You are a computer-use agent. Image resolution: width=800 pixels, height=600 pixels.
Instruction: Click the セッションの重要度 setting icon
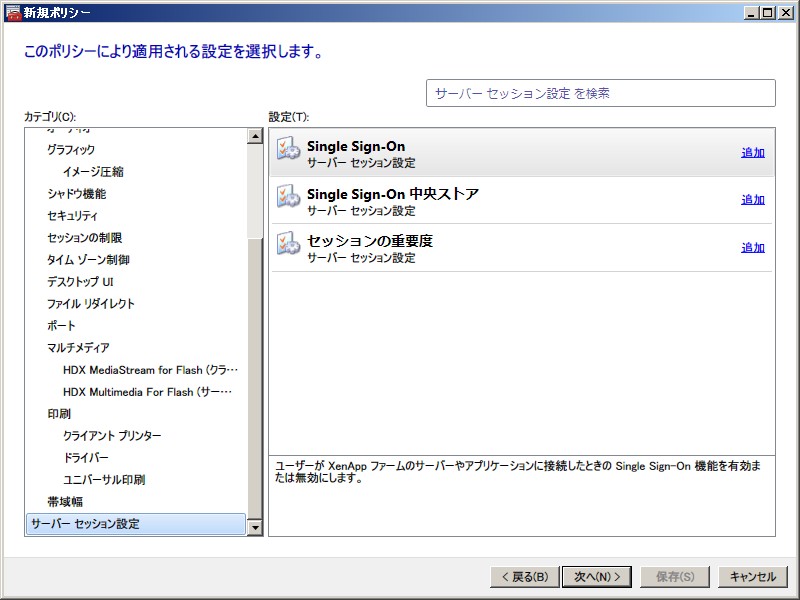pos(288,244)
